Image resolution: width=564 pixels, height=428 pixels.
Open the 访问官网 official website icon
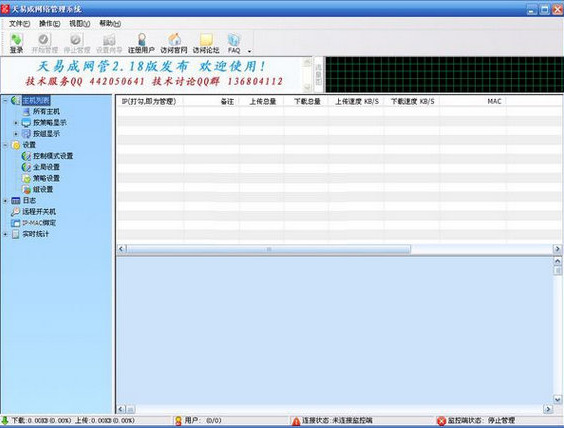point(174,43)
